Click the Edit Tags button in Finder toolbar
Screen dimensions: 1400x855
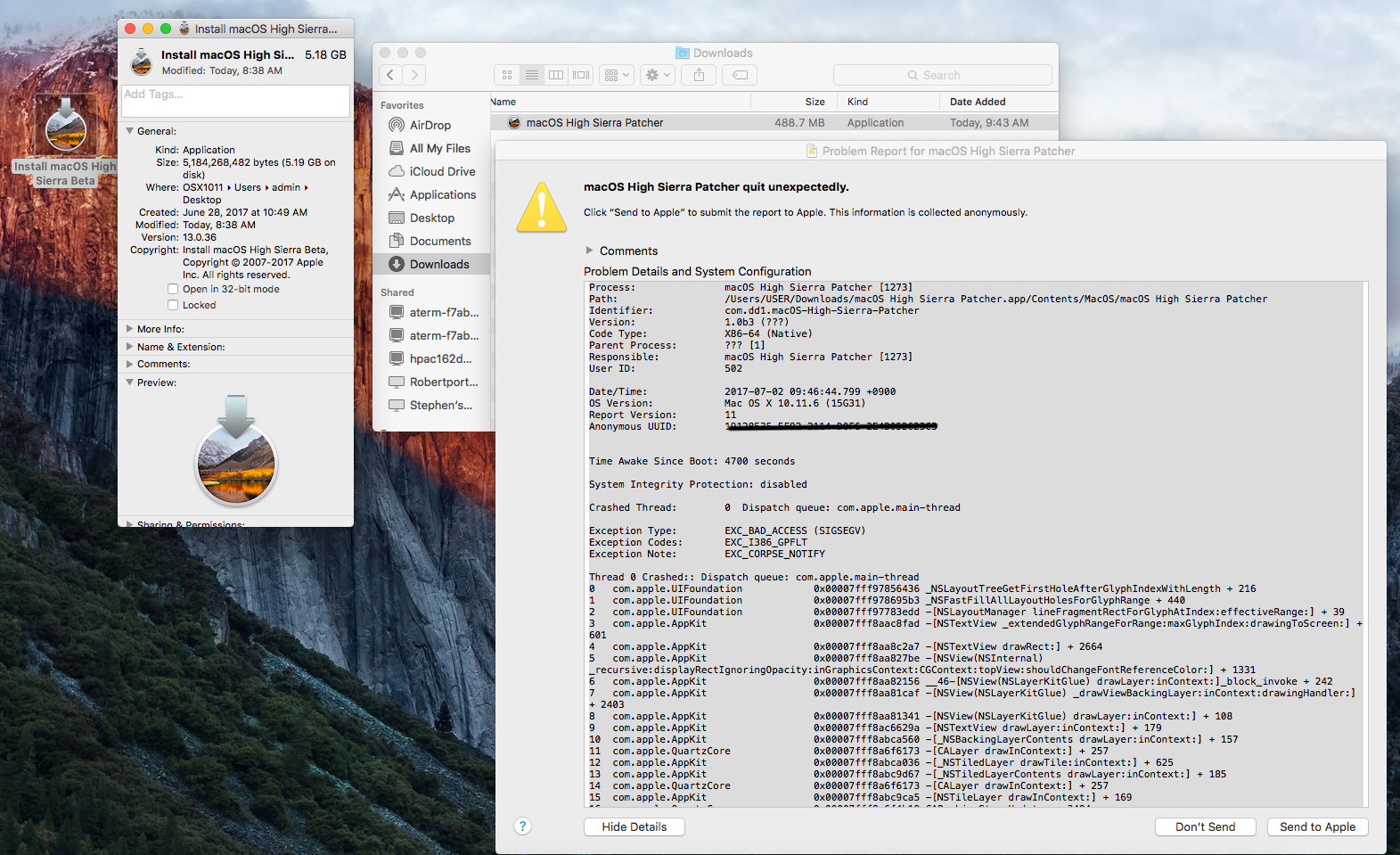tap(740, 75)
